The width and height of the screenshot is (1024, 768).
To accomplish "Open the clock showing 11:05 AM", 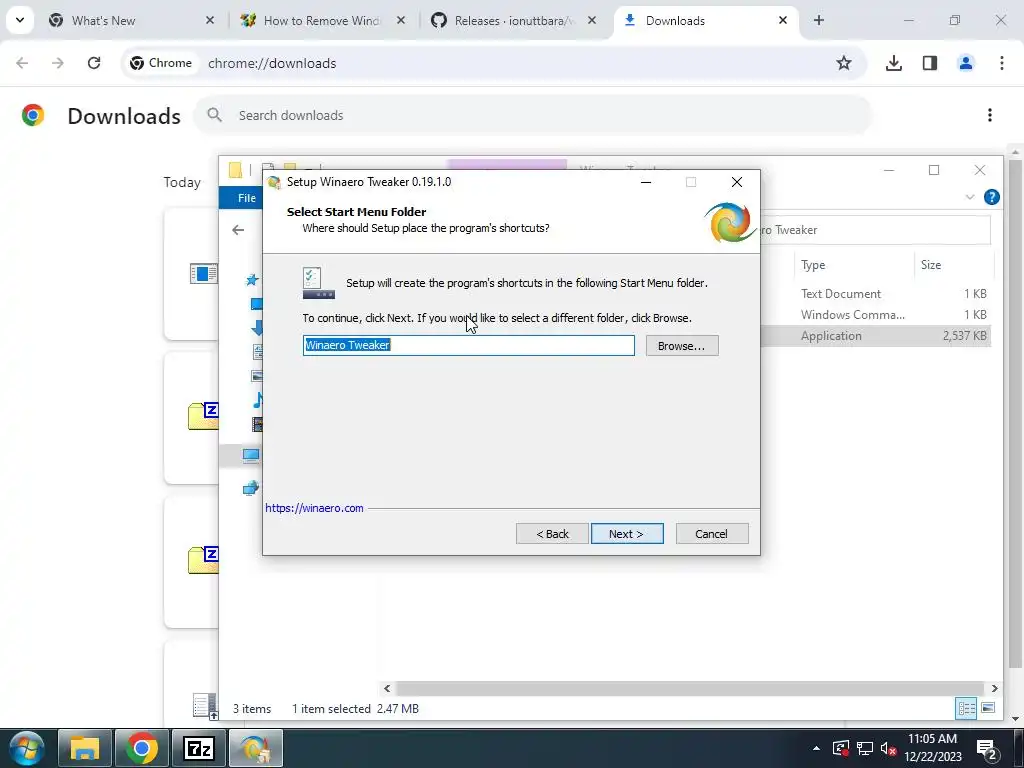I will 933,748.
